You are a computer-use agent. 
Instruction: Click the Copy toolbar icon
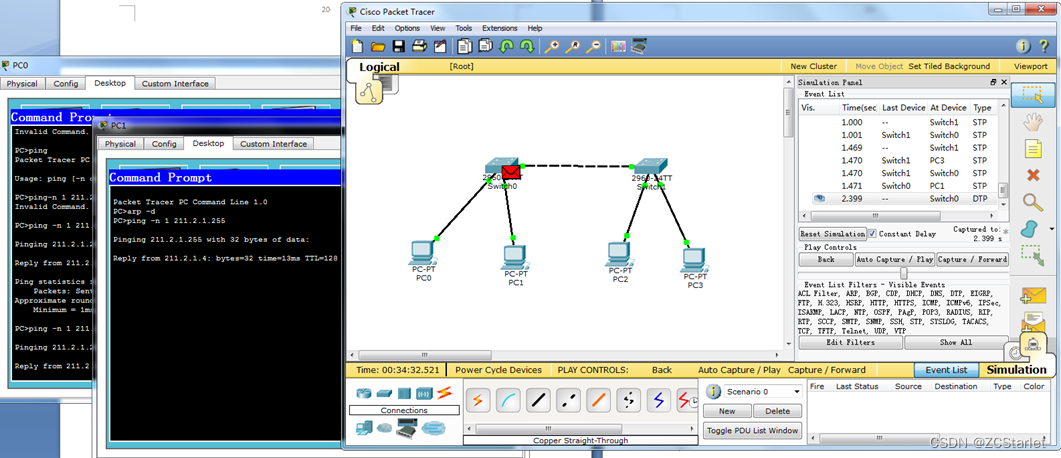tap(464, 47)
